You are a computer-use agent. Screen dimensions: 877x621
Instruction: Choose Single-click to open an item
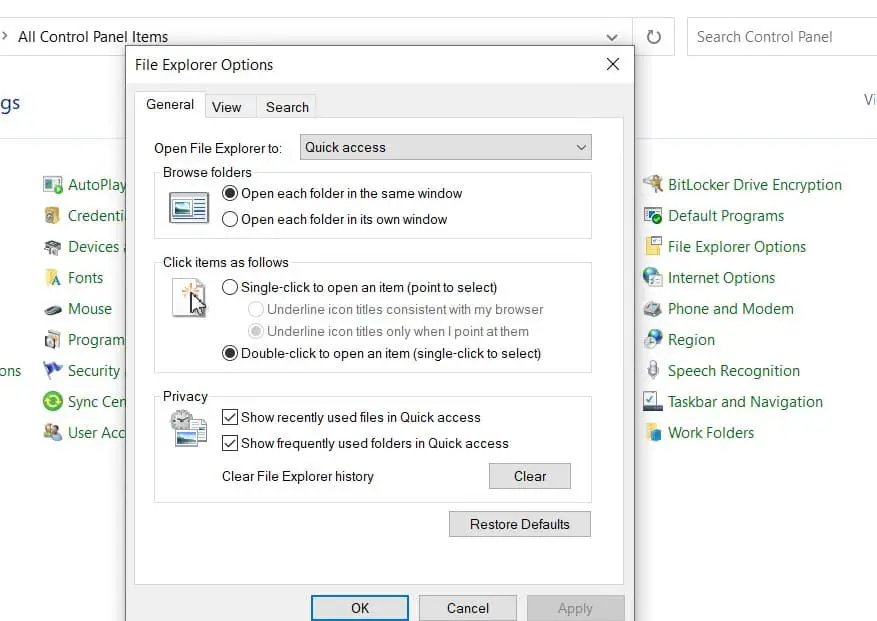click(x=230, y=287)
